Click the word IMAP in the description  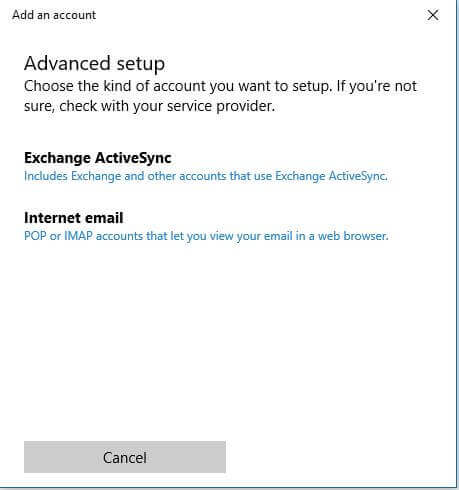pyautogui.click(x=78, y=236)
